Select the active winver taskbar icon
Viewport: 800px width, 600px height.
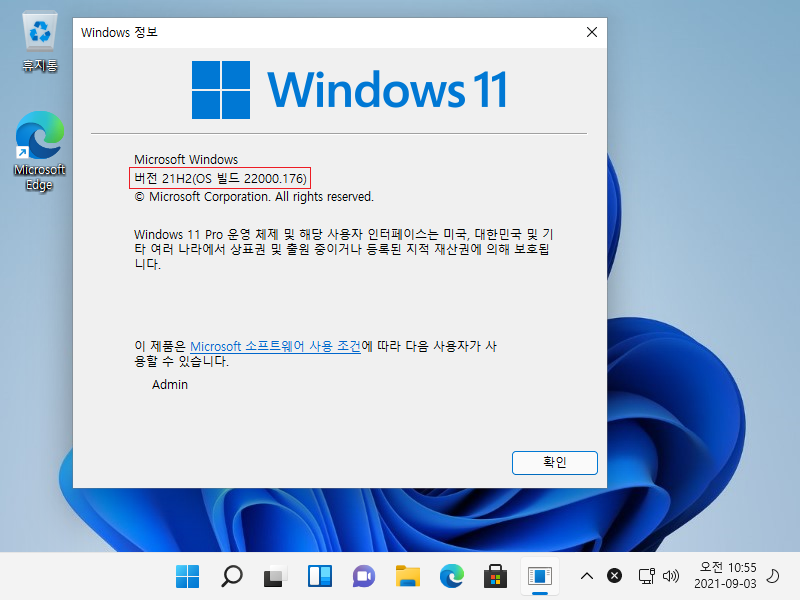[540, 577]
